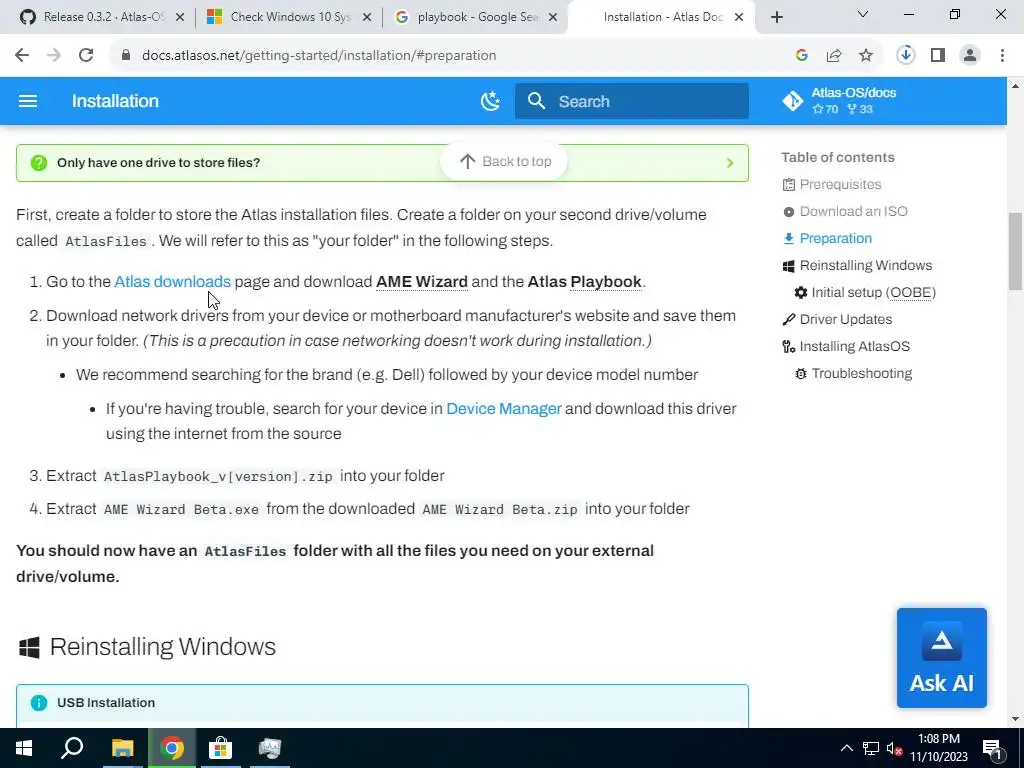1024x768 pixels.
Task: Open the notification center icon
Action: tap(992, 749)
